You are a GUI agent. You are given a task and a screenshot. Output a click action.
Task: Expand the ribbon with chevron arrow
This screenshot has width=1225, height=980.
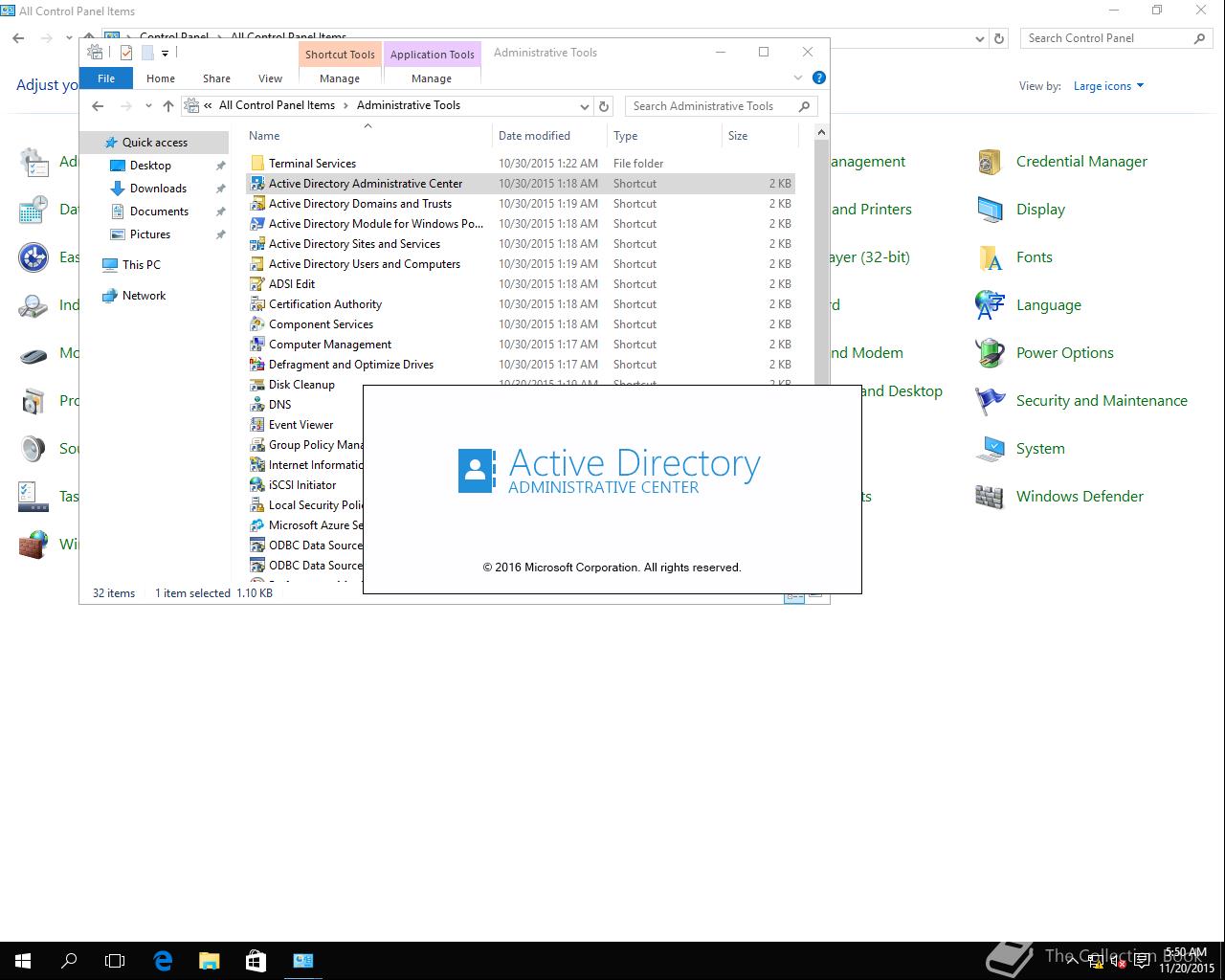coord(798,78)
